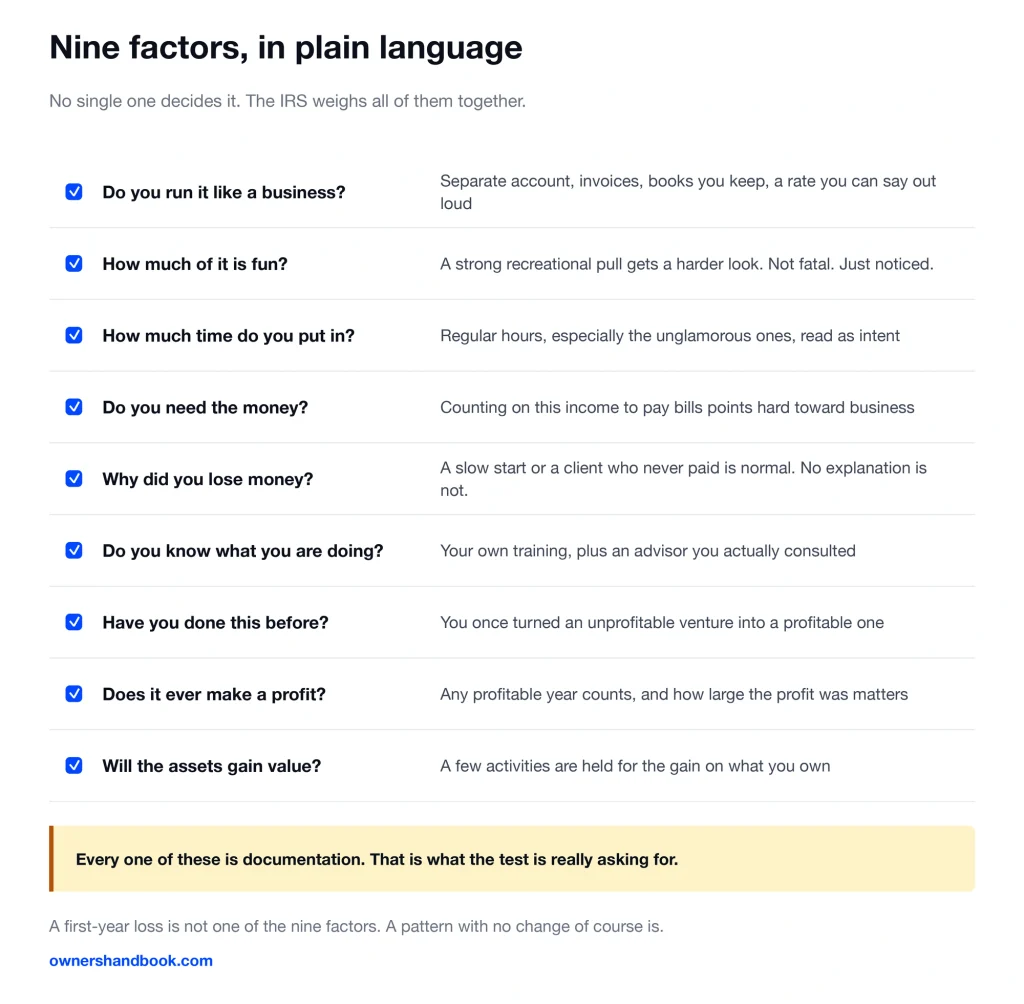Toggle "Do you know what you are doing?" checkbox
This screenshot has width=1024, height=1004.
point(74,551)
